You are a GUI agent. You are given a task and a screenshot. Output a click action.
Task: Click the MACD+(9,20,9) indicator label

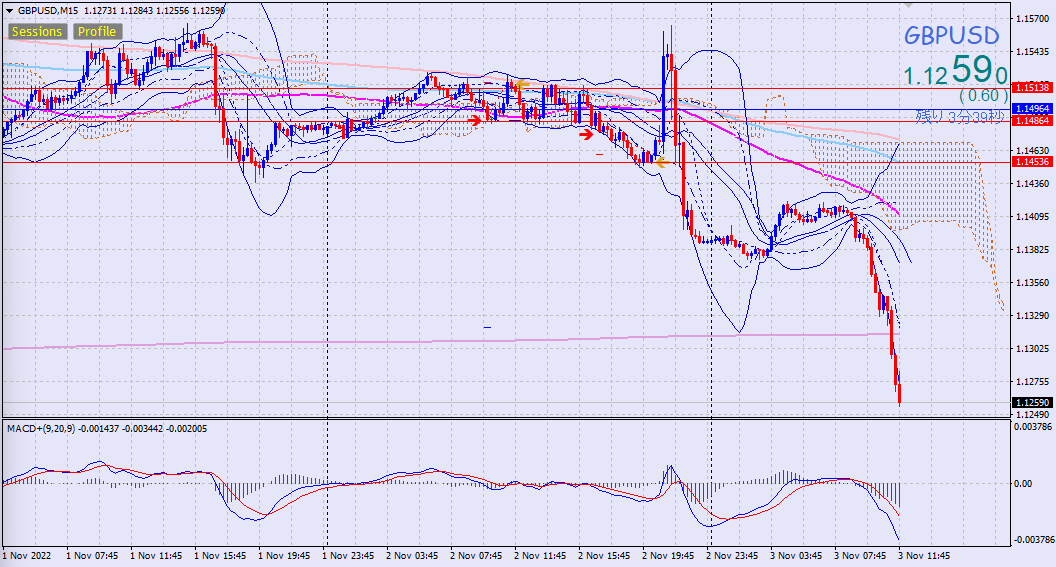[x=40, y=429]
